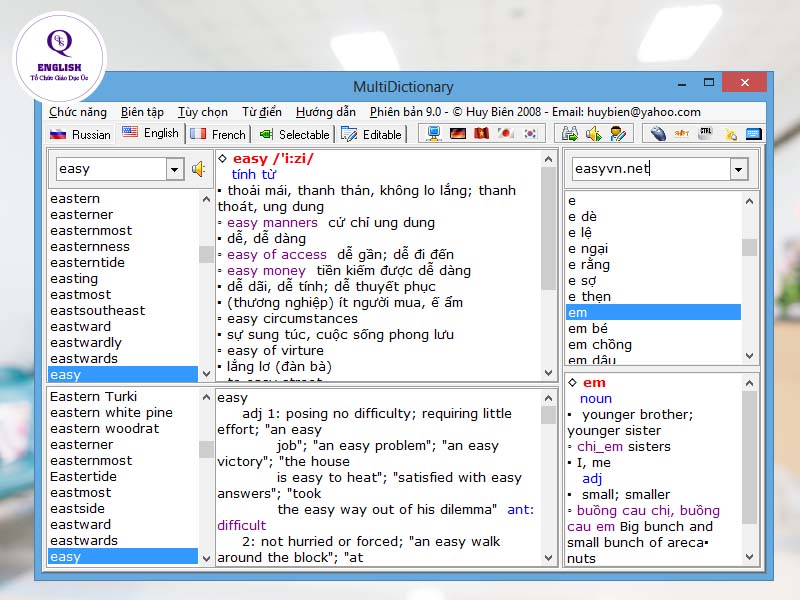Screen dimensions: 800x600
Task: Click down arrow of Vietnamese definition scrollbar
Action: point(548,372)
